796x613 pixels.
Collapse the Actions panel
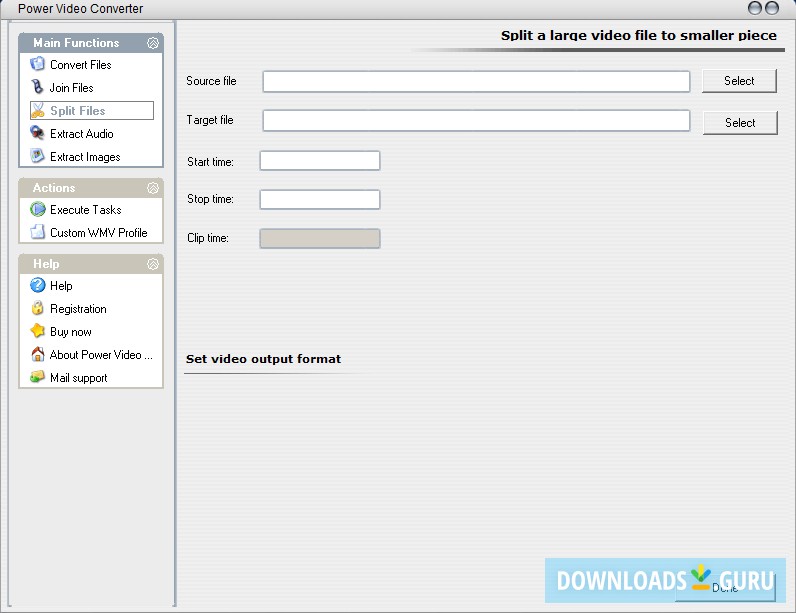click(x=153, y=188)
